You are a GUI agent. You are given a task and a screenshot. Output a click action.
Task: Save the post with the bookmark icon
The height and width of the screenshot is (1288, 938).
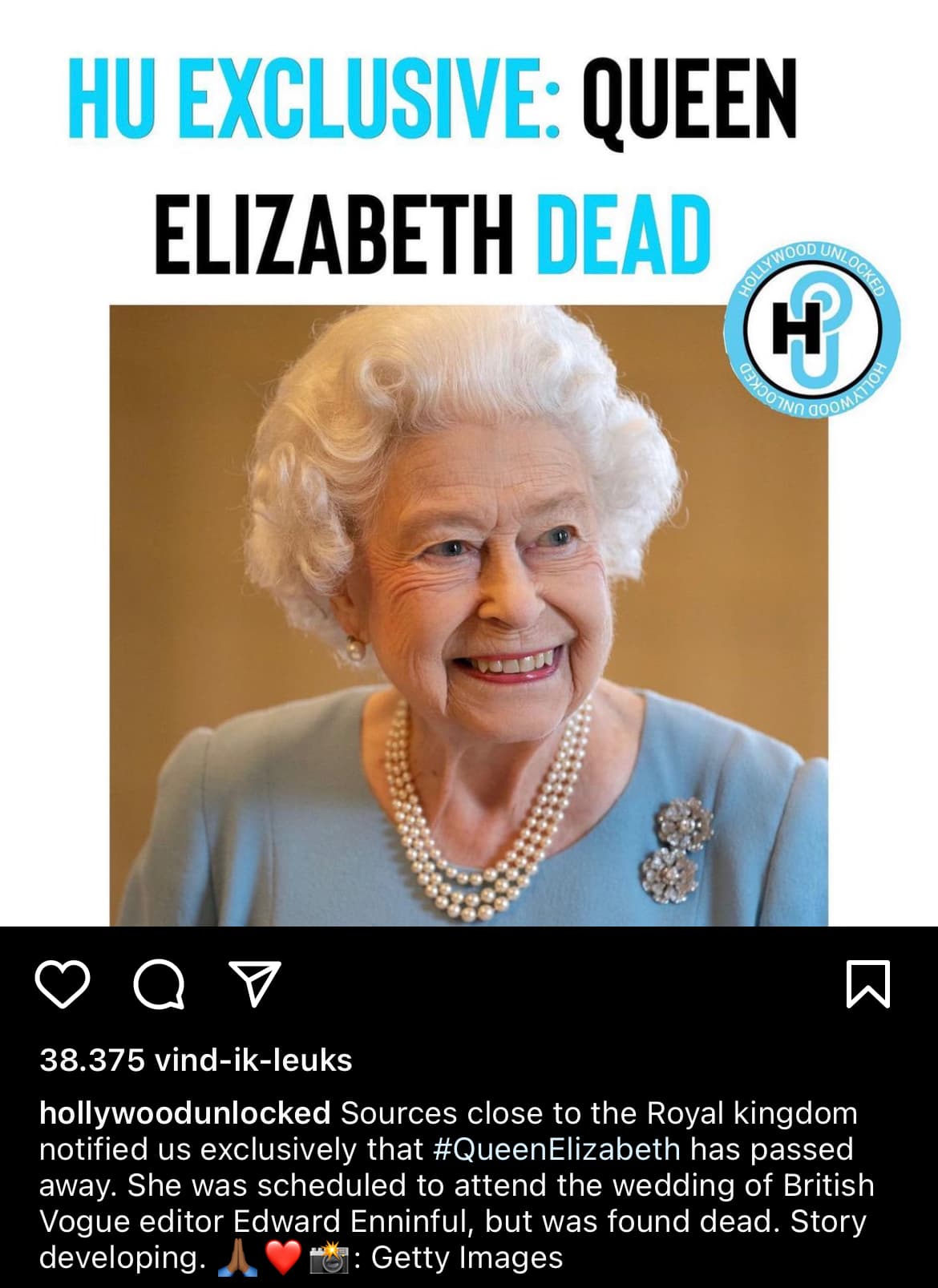pos(868,983)
